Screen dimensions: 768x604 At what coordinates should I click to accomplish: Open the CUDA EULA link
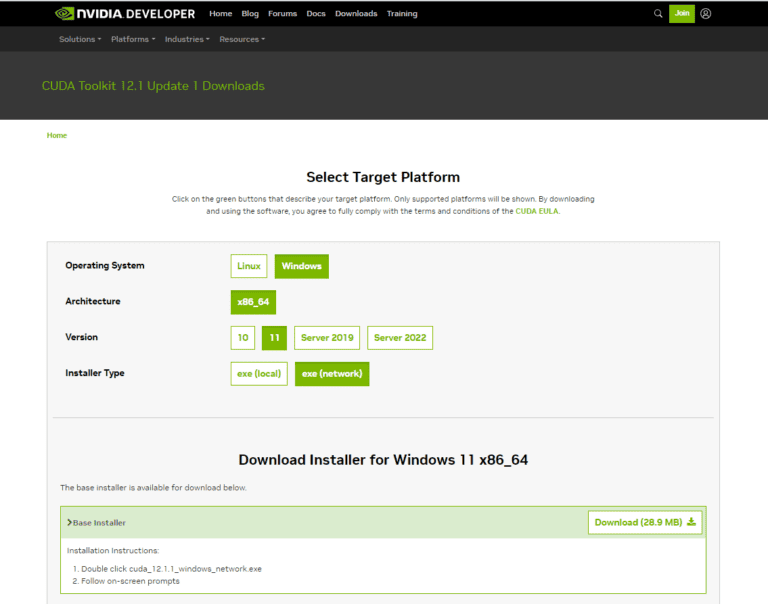537,211
